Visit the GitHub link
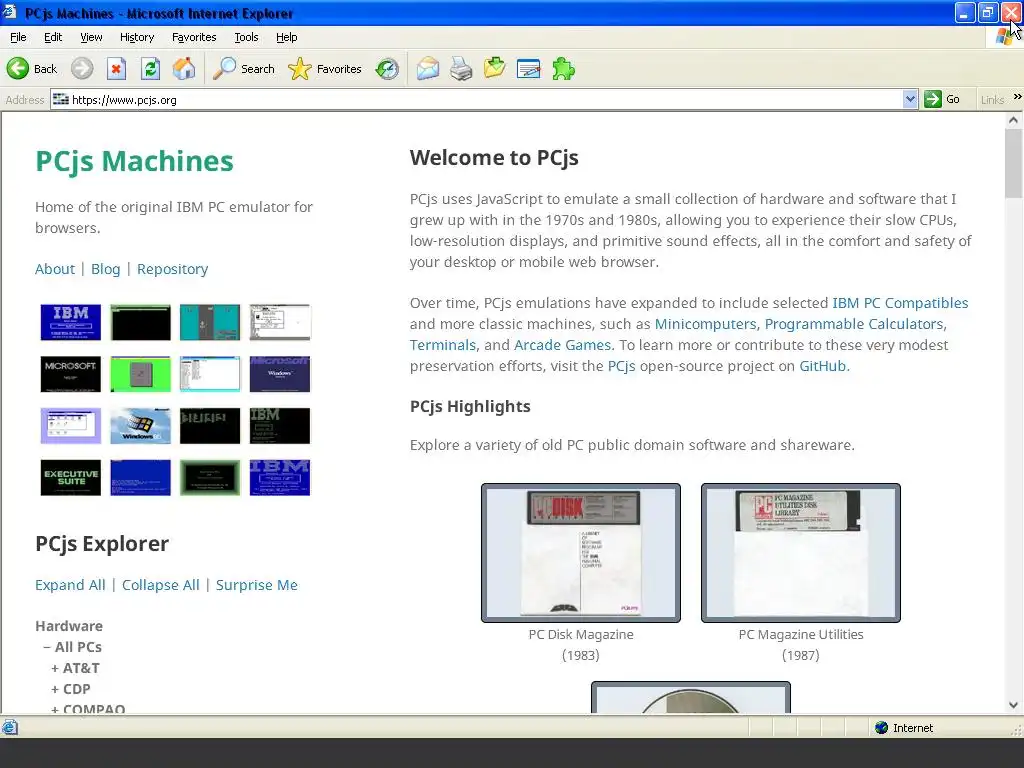This screenshot has height=768, width=1024. (823, 366)
